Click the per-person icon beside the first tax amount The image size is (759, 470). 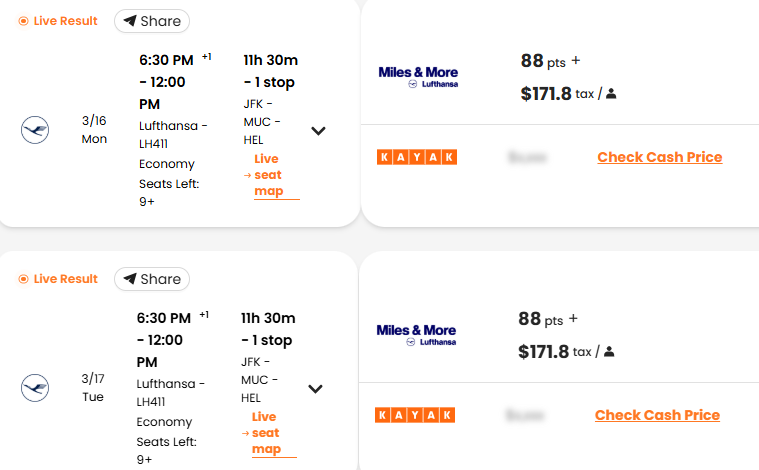(x=611, y=94)
